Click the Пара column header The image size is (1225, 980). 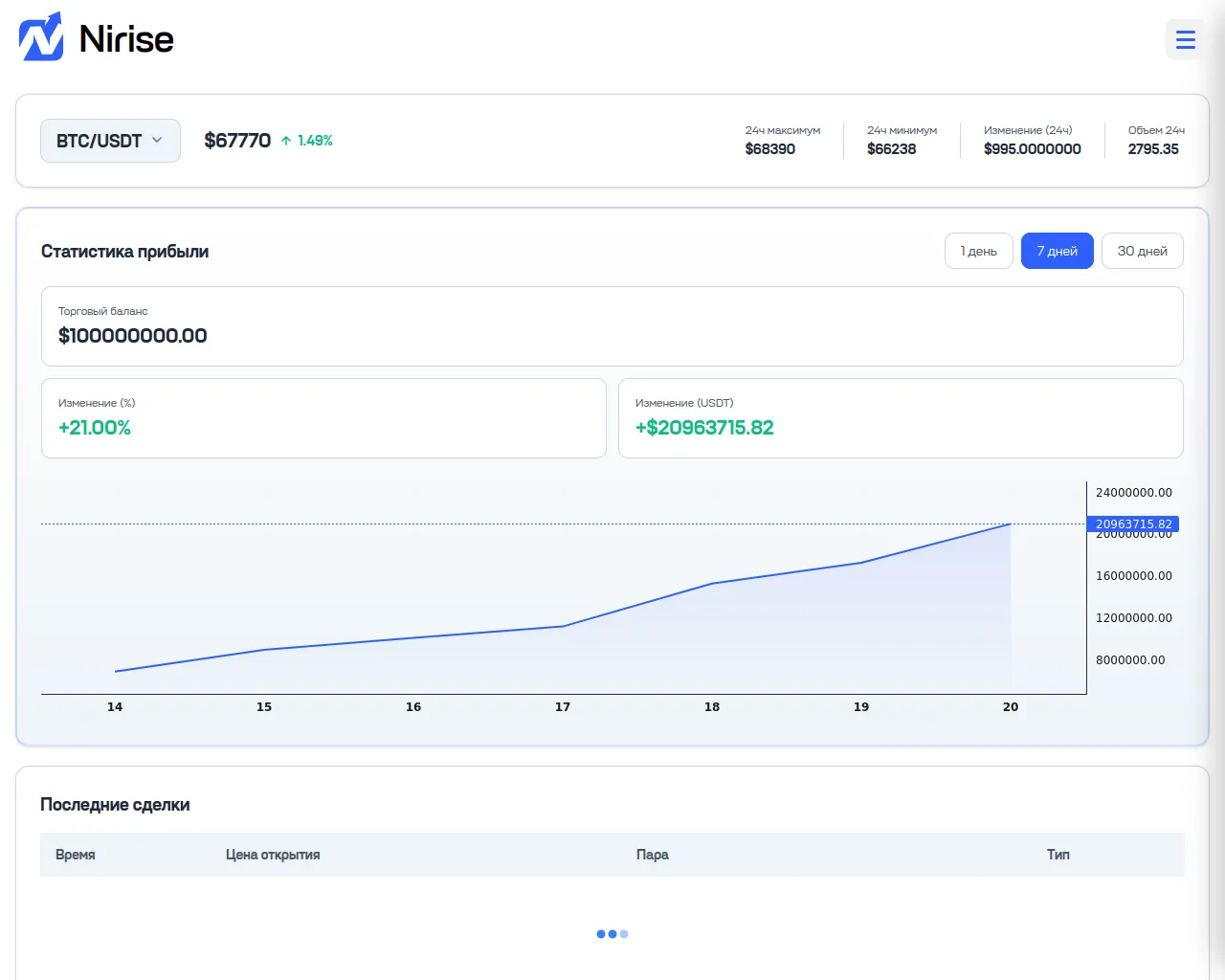click(653, 855)
